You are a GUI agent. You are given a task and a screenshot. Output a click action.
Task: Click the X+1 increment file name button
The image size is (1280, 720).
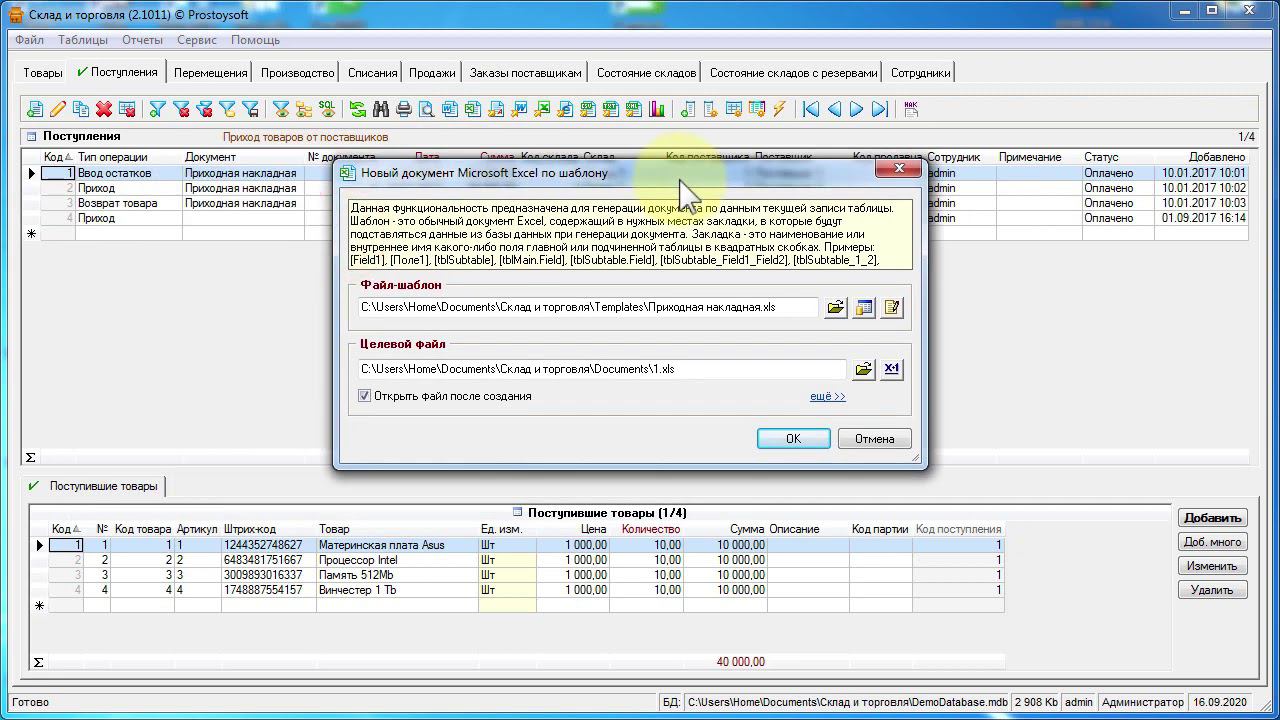pyautogui.click(x=892, y=369)
